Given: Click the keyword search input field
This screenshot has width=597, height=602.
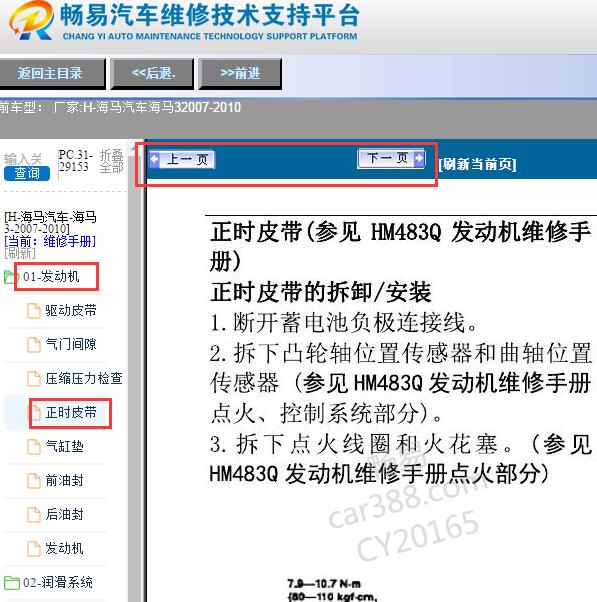Looking at the screenshot, I should coord(23,159).
